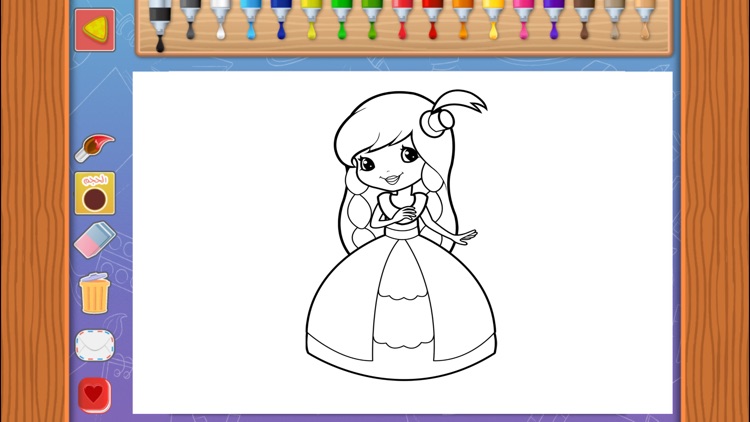Pick the light tan marker
Viewport: 750px width, 422px height.
click(x=645, y=19)
